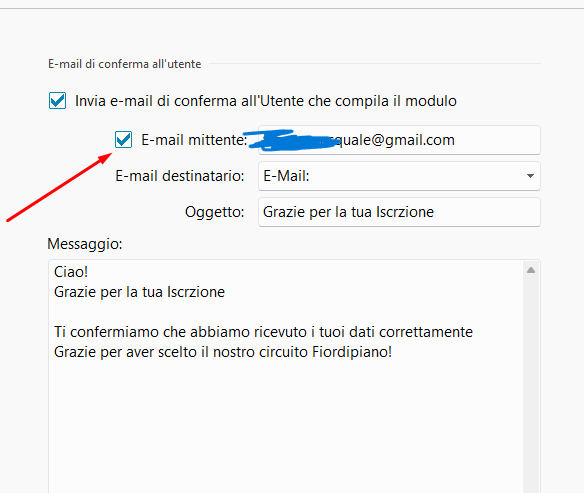Open the 'E-mail destinatario' combo box
The height and width of the screenshot is (493, 584).
399,176
